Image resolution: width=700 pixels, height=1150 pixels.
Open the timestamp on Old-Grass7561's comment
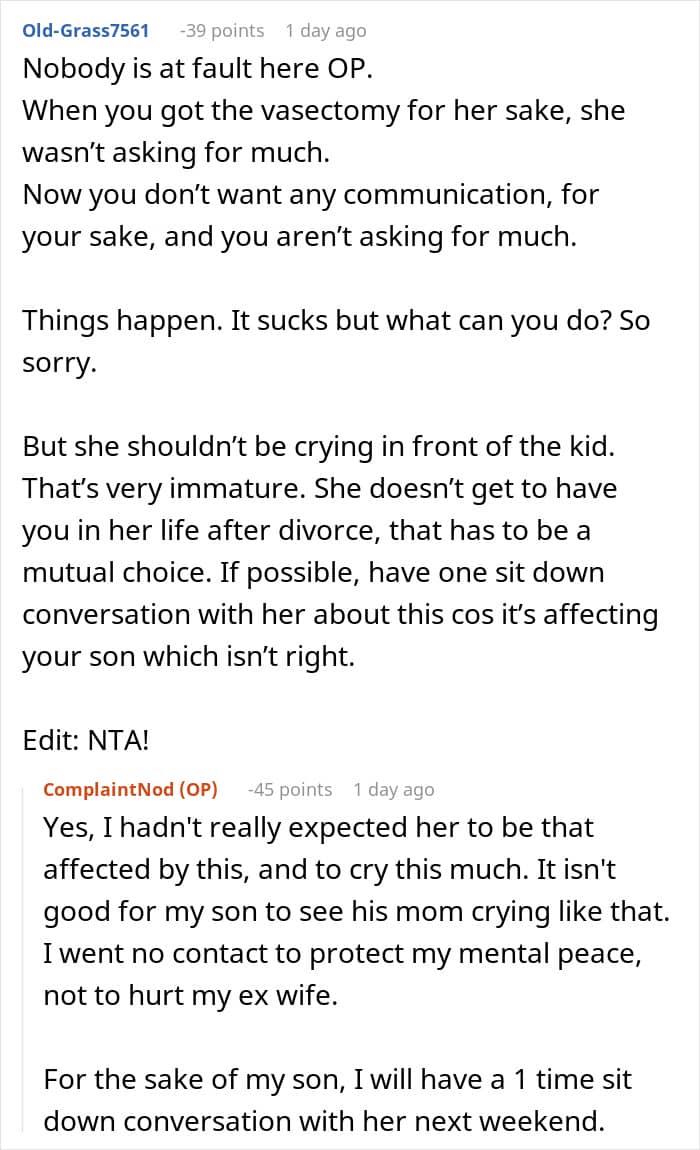click(325, 31)
